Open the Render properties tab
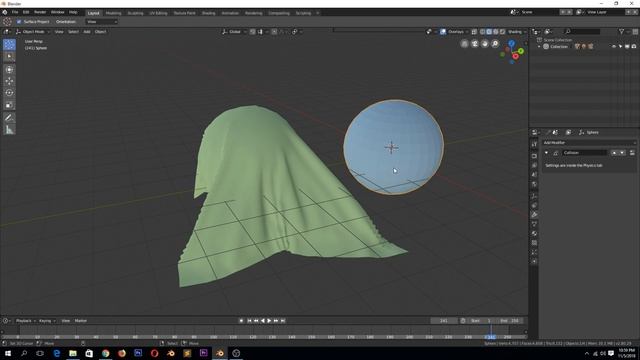 [x=534, y=156]
